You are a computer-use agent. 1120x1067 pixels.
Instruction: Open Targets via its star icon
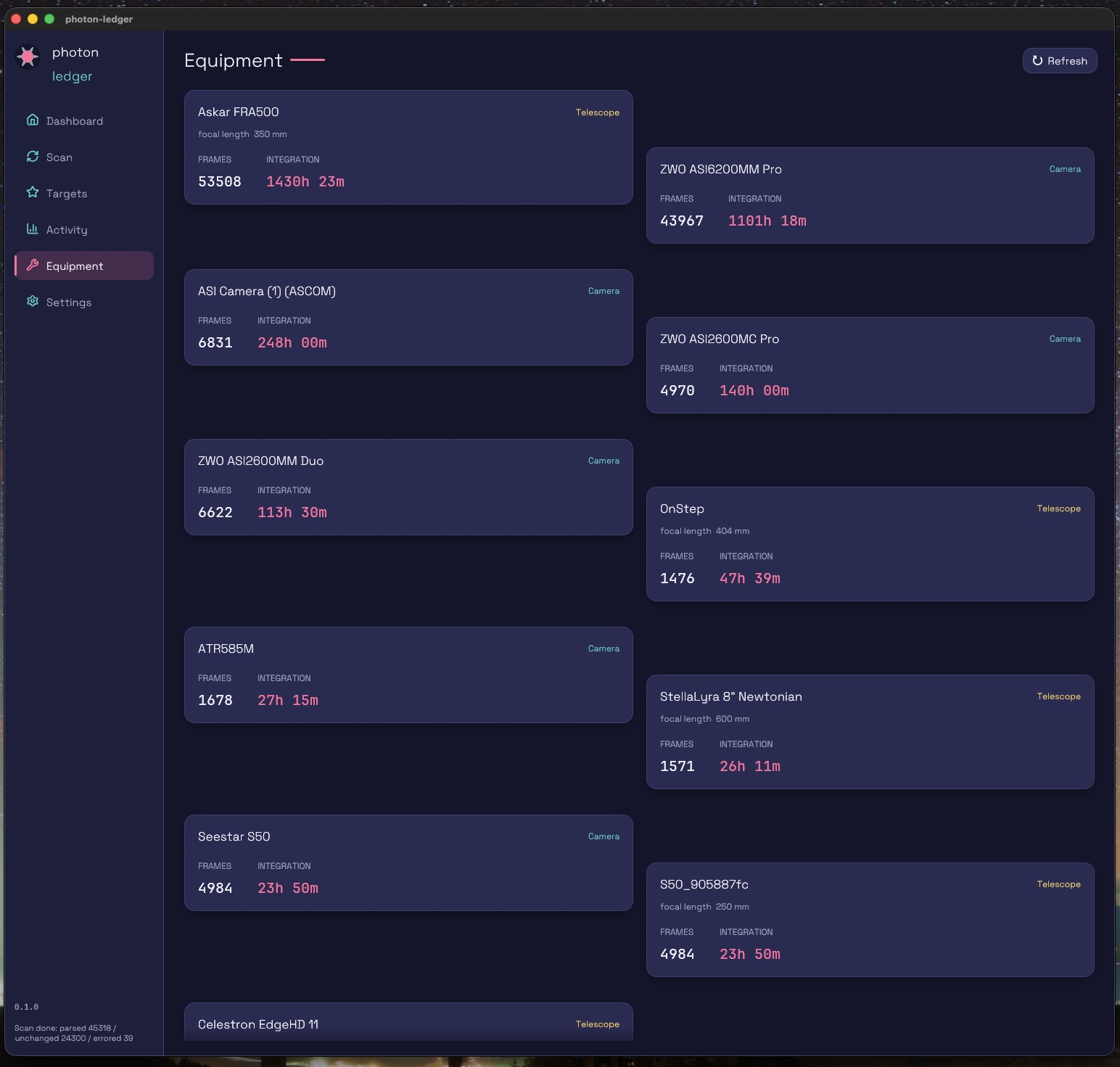tap(33, 192)
